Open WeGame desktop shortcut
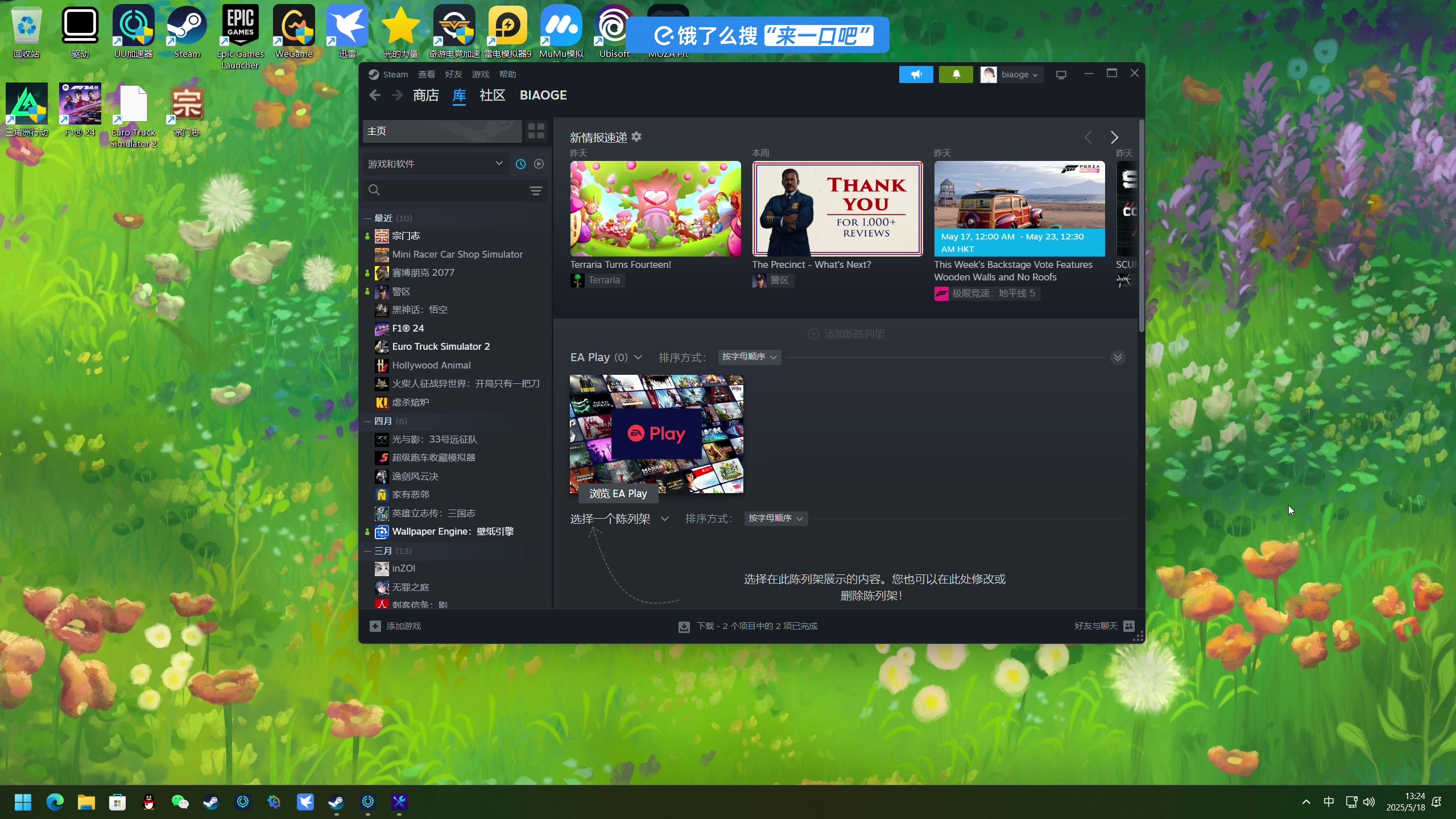Screen dimensions: 1456x819 coord(294,32)
